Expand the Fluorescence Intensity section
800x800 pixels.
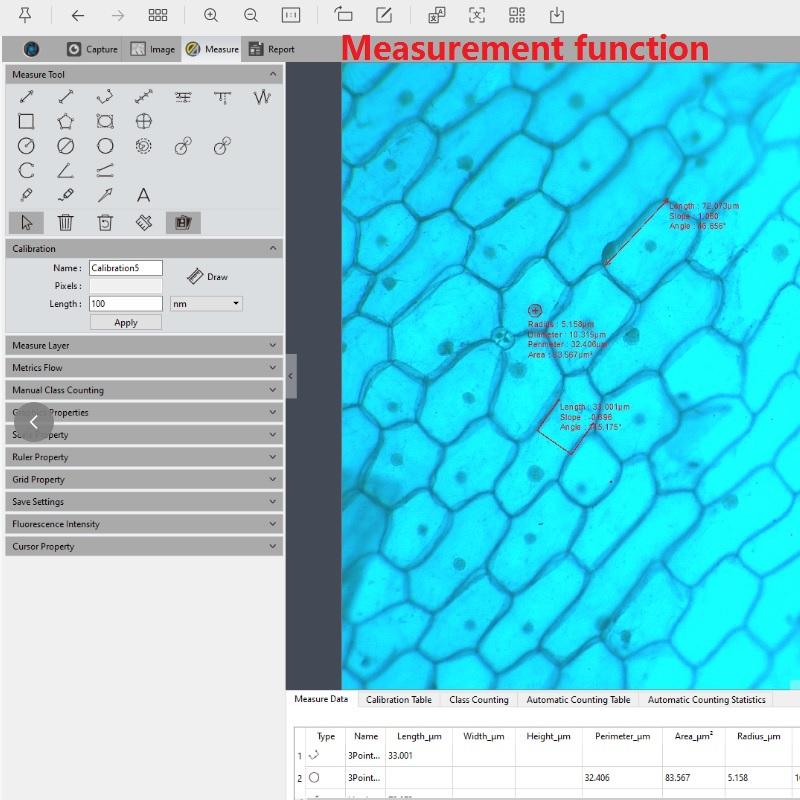(x=144, y=524)
